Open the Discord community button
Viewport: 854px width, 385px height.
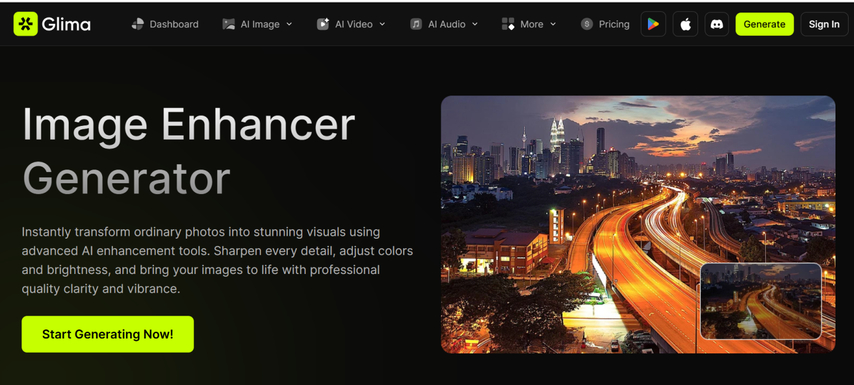(x=717, y=24)
